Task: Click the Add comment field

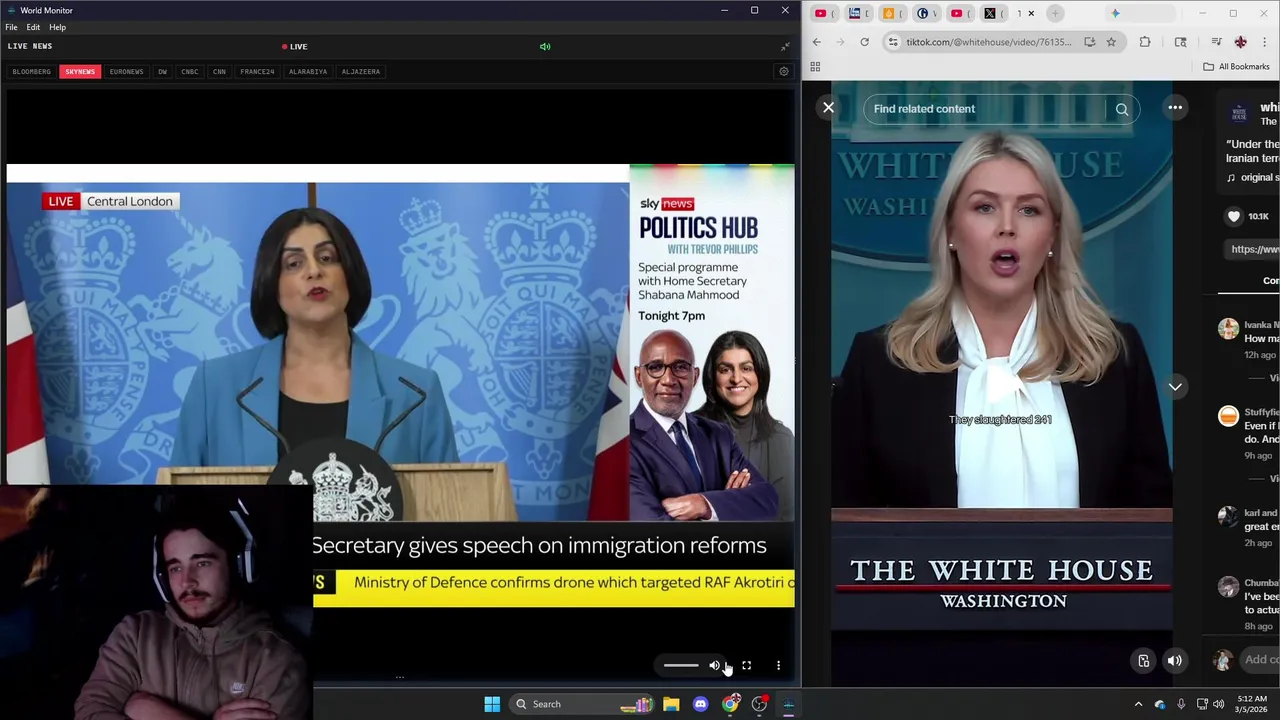Action: [x=1261, y=660]
